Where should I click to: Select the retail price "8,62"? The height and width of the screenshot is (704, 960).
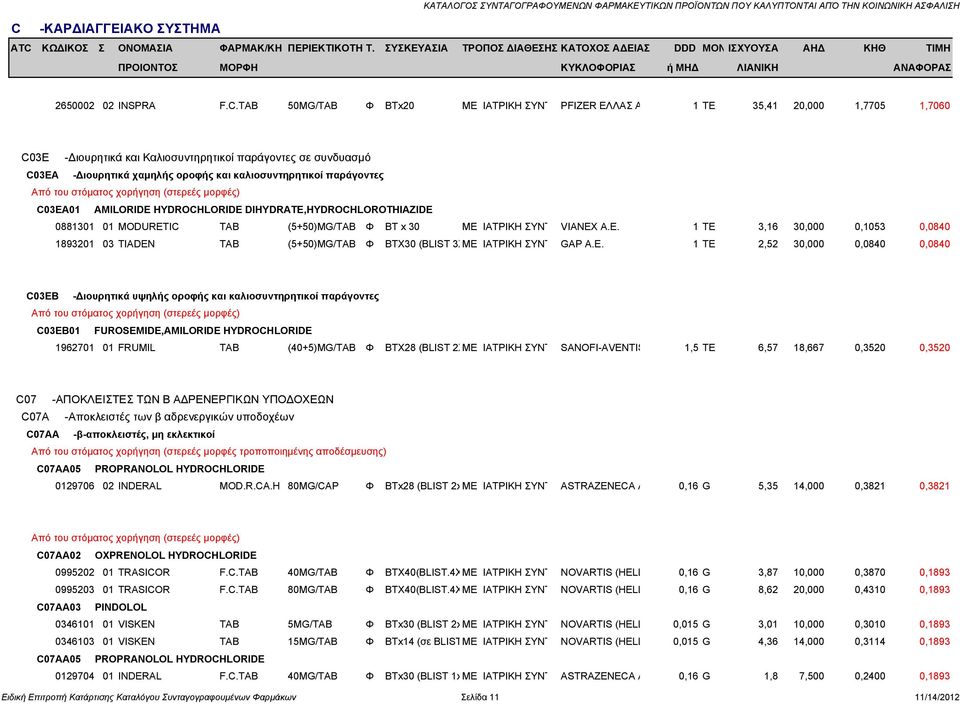(768, 590)
